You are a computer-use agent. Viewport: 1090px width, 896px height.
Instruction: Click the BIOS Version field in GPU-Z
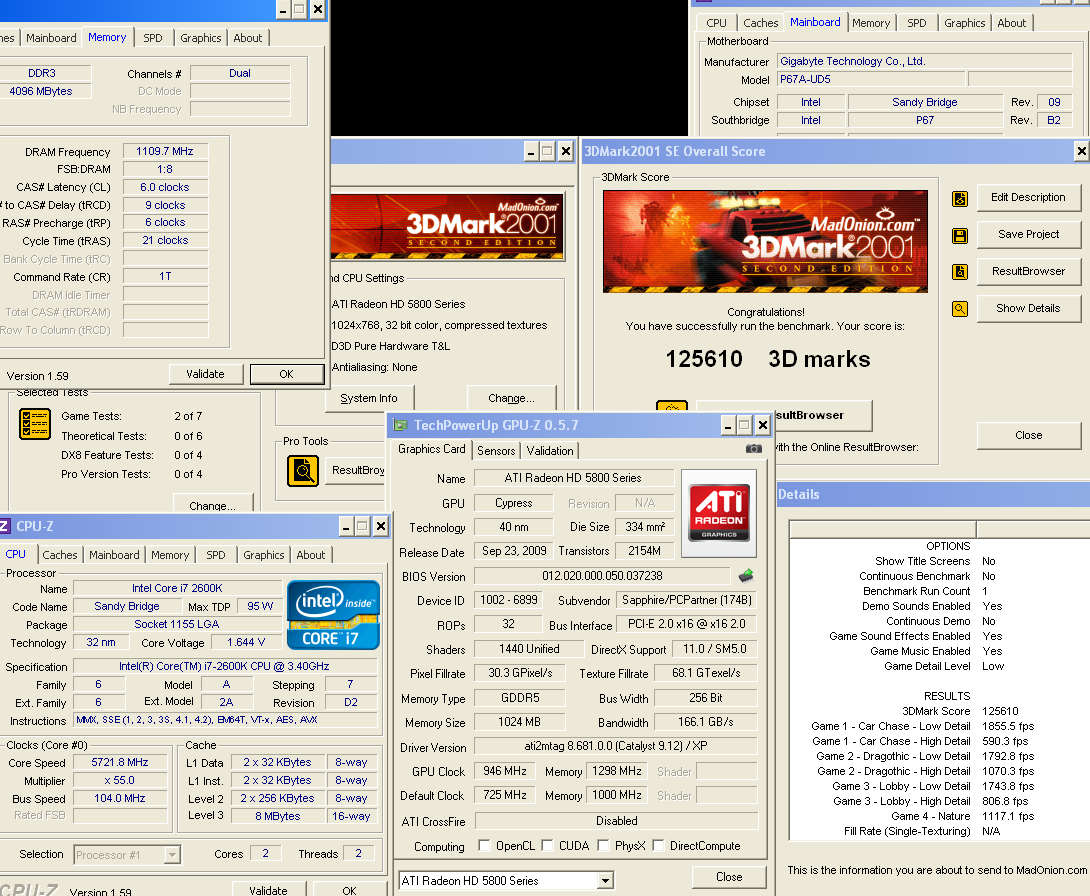602,576
